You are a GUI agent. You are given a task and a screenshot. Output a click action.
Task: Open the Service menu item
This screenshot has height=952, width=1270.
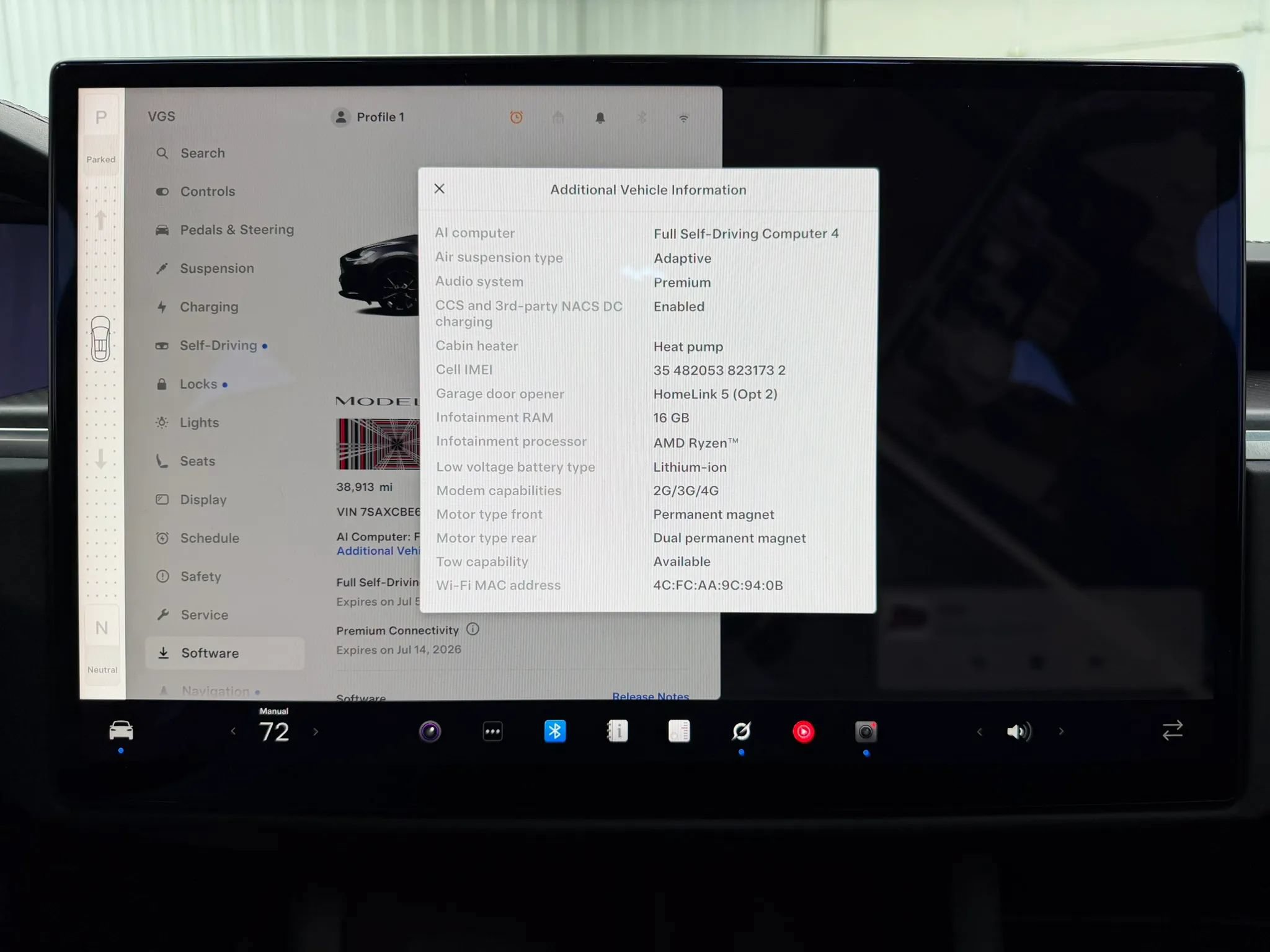(192, 615)
